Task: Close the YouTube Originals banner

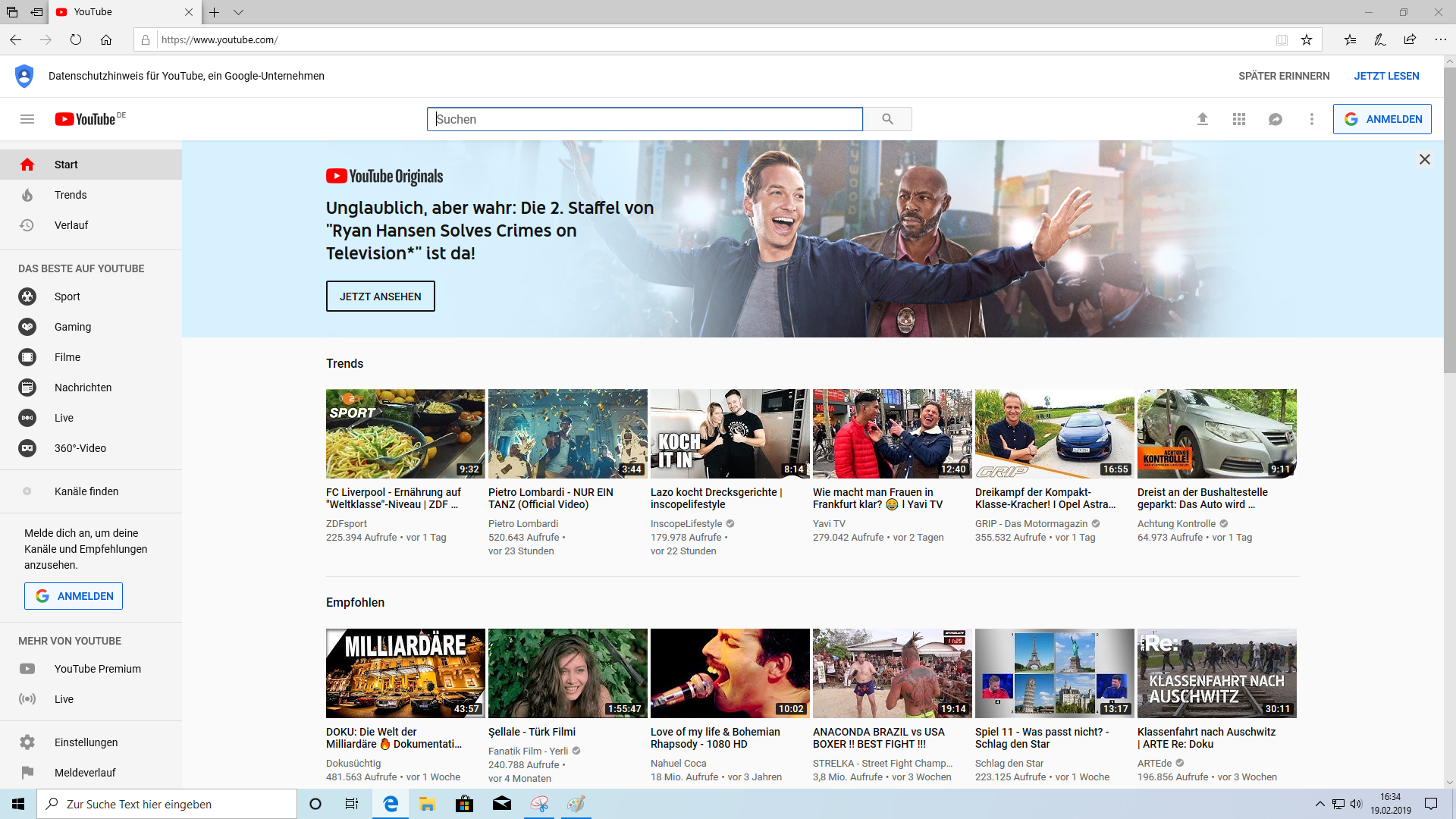Action: coord(1425,159)
